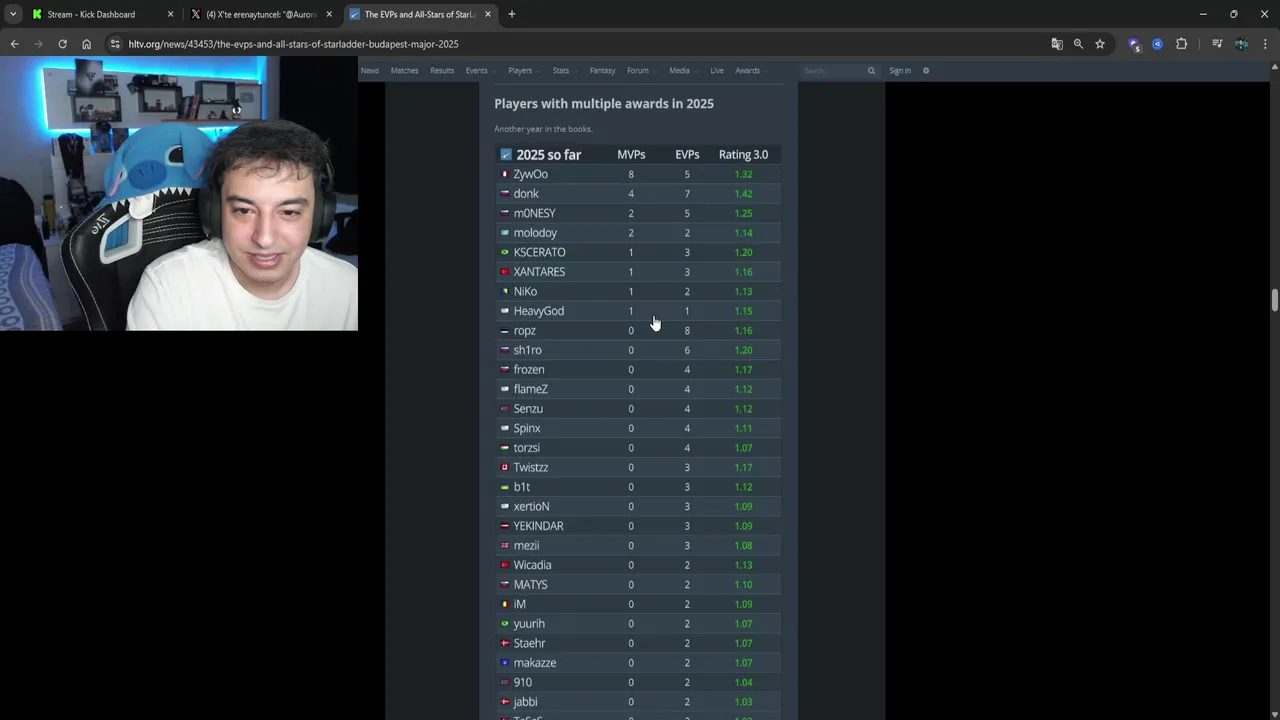Click the scrollbar up arrow
This screenshot has width=1280, height=720.
pyautogui.click(x=1274, y=68)
